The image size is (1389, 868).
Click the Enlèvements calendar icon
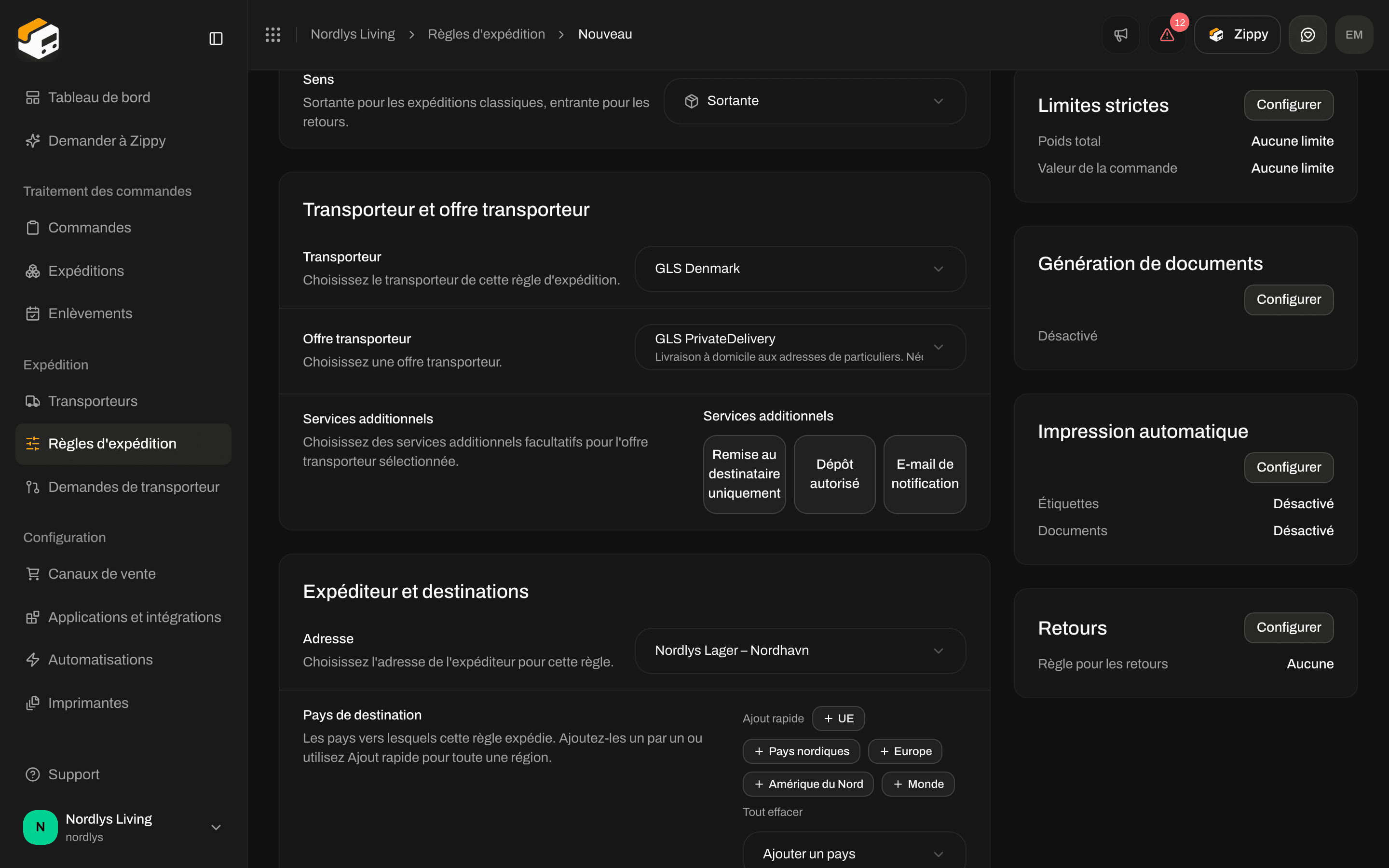coord(33,313)
